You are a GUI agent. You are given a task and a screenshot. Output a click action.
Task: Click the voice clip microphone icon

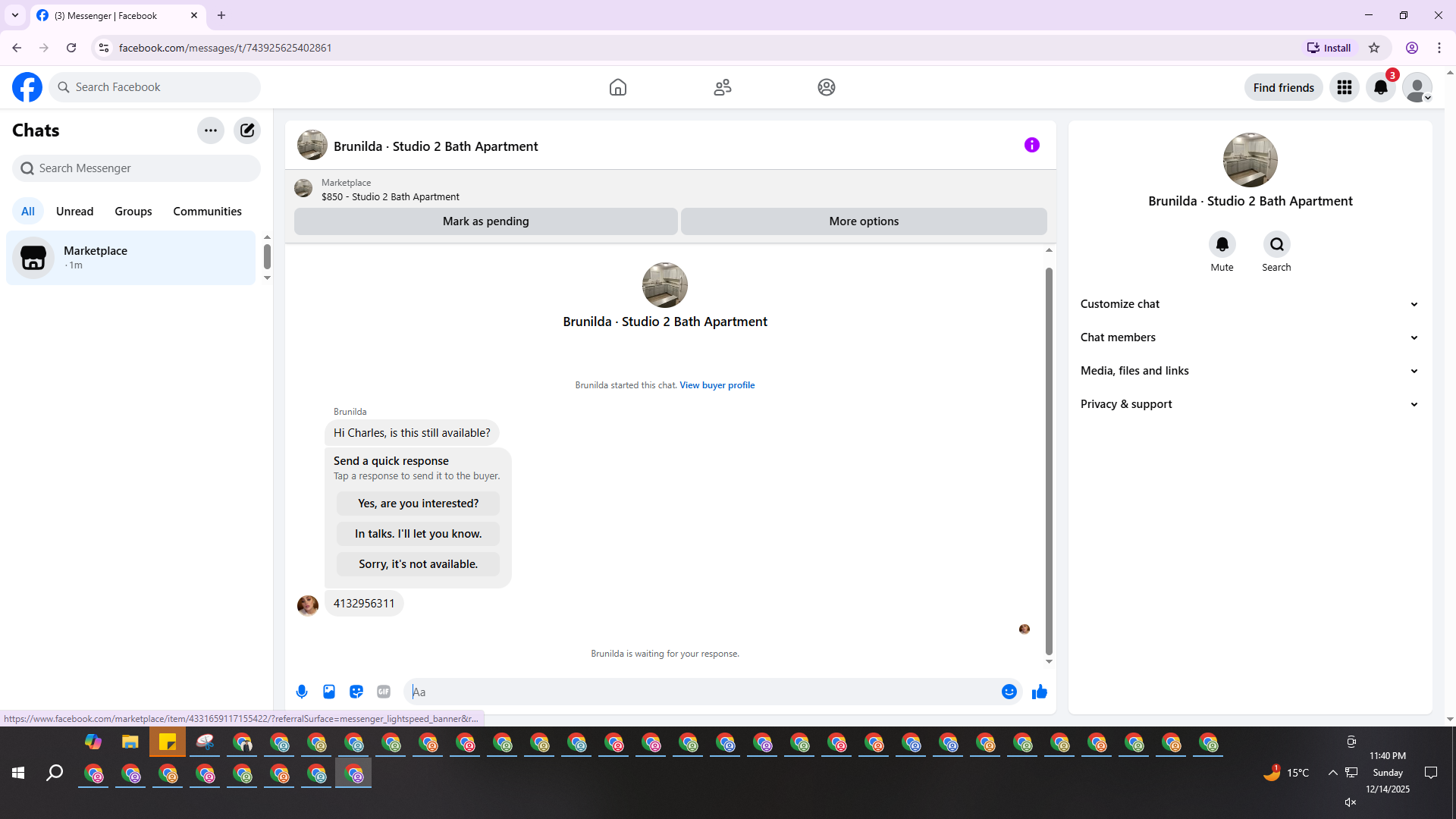click(x=302, y=692)
